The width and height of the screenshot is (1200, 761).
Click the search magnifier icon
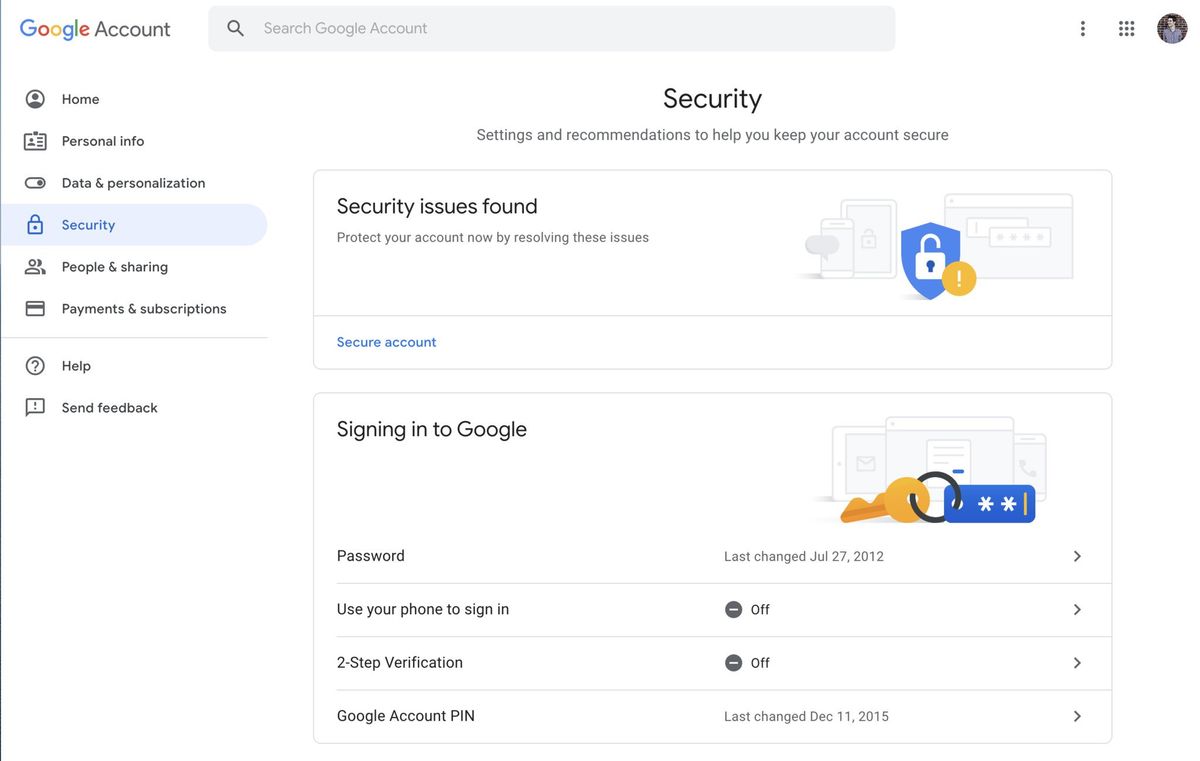234,27
